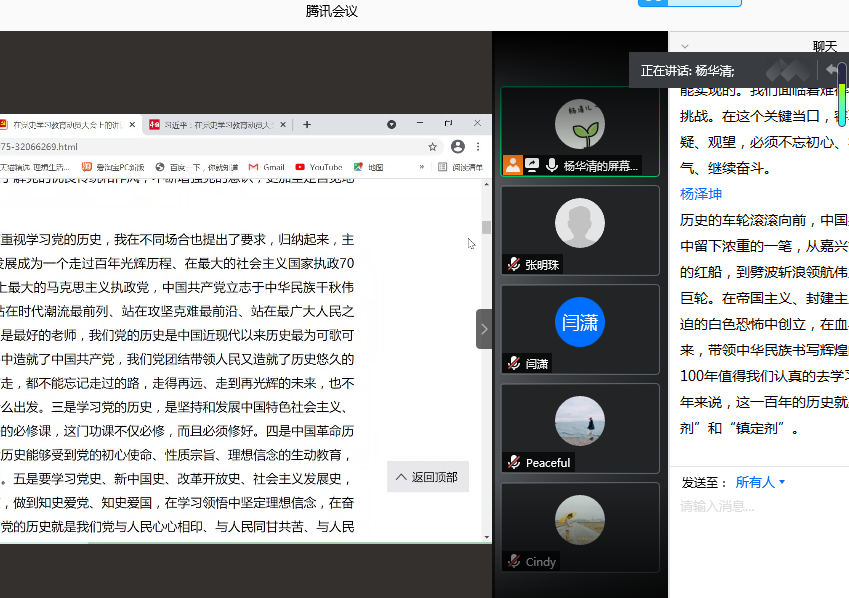Image resolution: width=849 pixels, height=598 pixels.
Task: Open a new browser tab with plus
Action: 307,125
